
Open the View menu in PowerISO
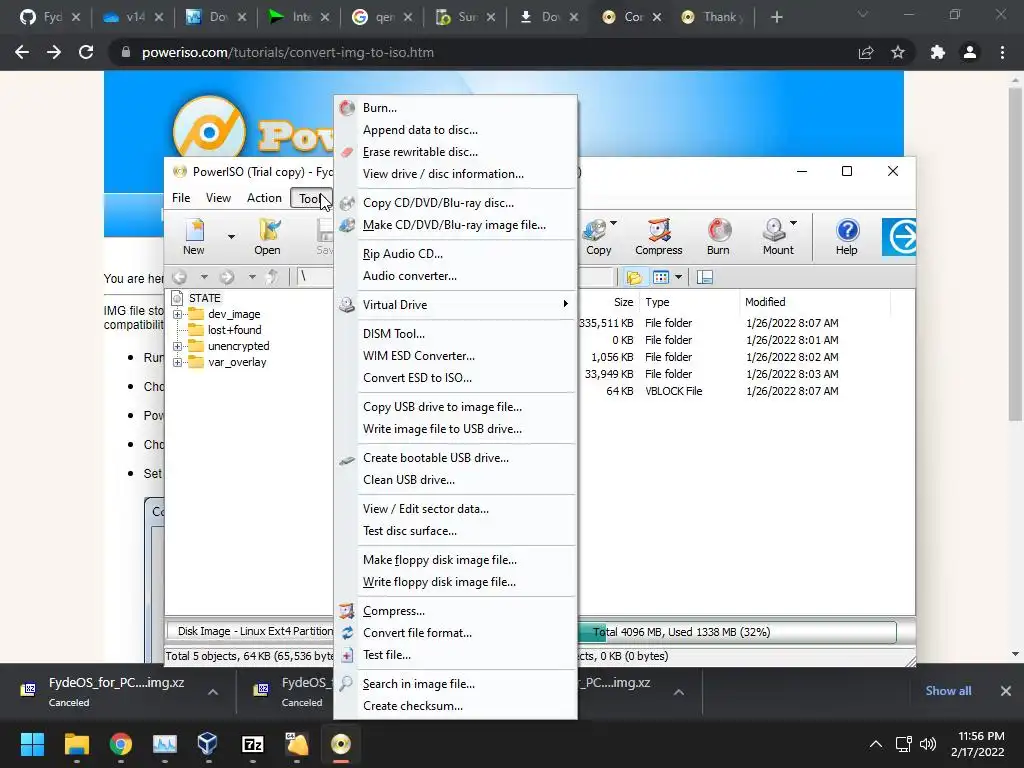tap(218, 198)
